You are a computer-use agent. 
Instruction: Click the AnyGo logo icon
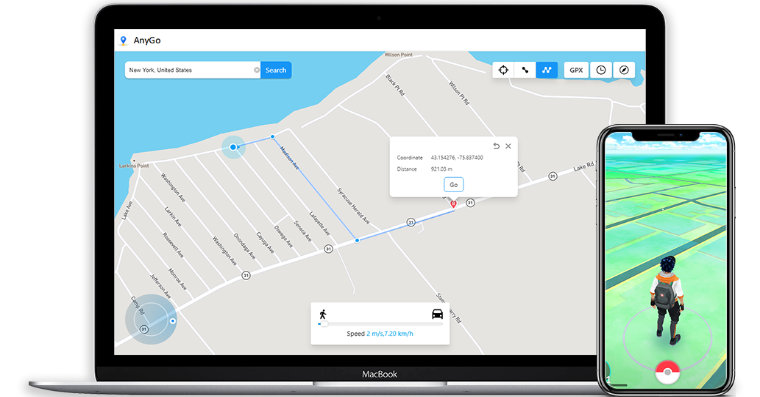(x=123, y=41)
